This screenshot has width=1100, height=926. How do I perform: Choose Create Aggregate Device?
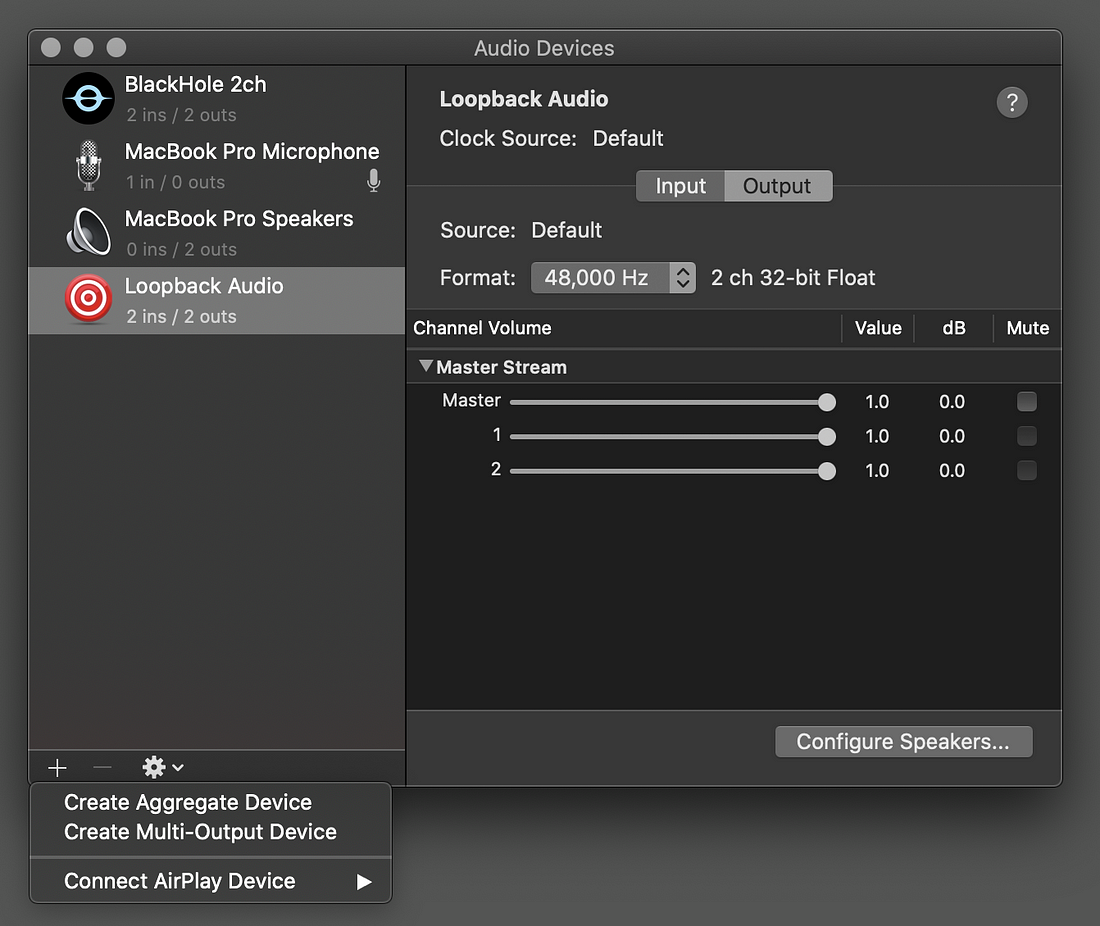pyautogui.click(x=188, y=802)
